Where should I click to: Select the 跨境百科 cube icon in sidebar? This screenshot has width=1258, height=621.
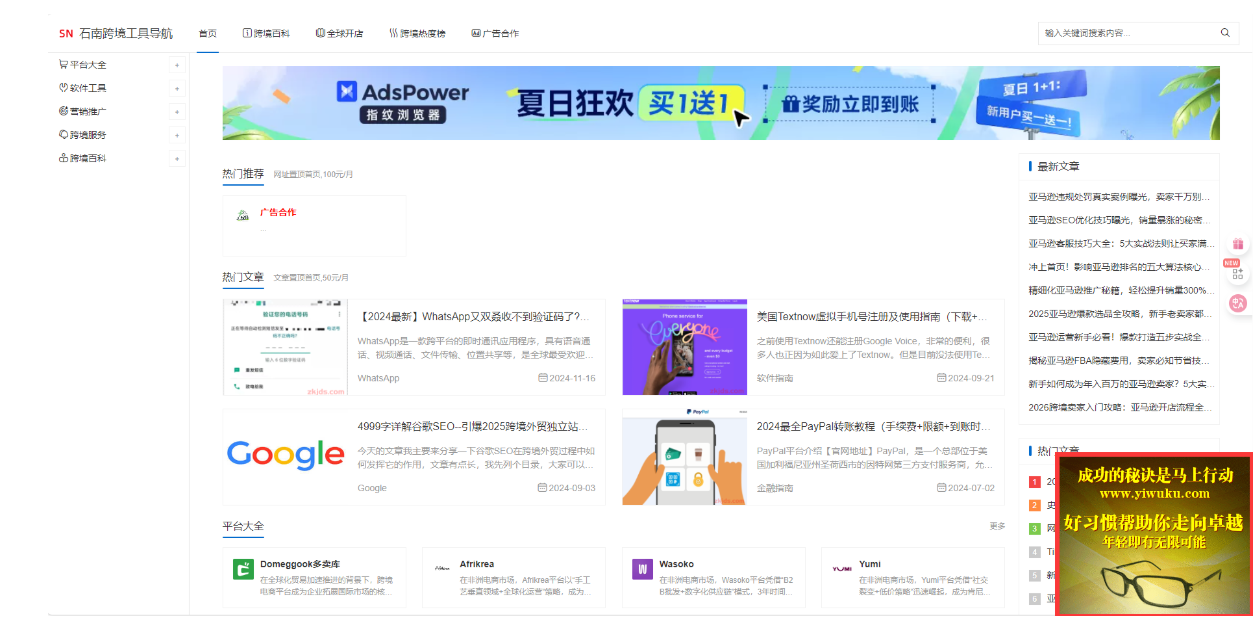click(63, 157)
